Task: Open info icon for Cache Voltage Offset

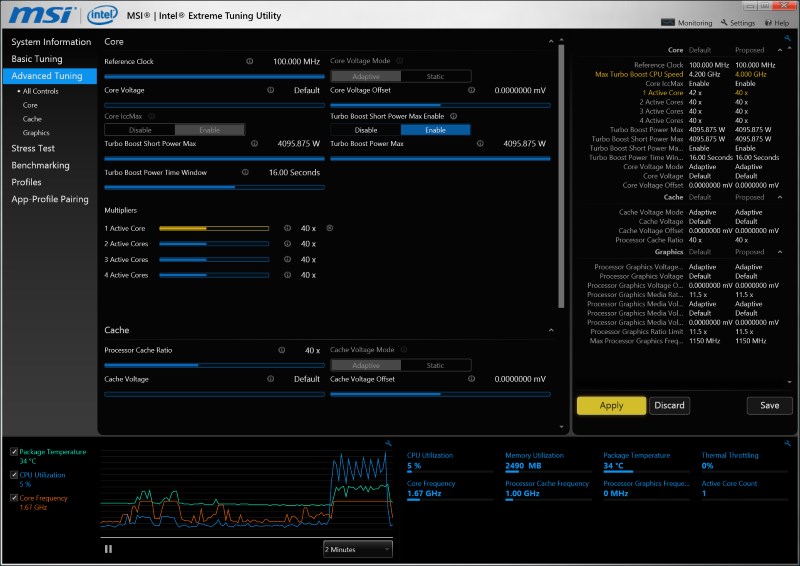Action: point(471,379)
